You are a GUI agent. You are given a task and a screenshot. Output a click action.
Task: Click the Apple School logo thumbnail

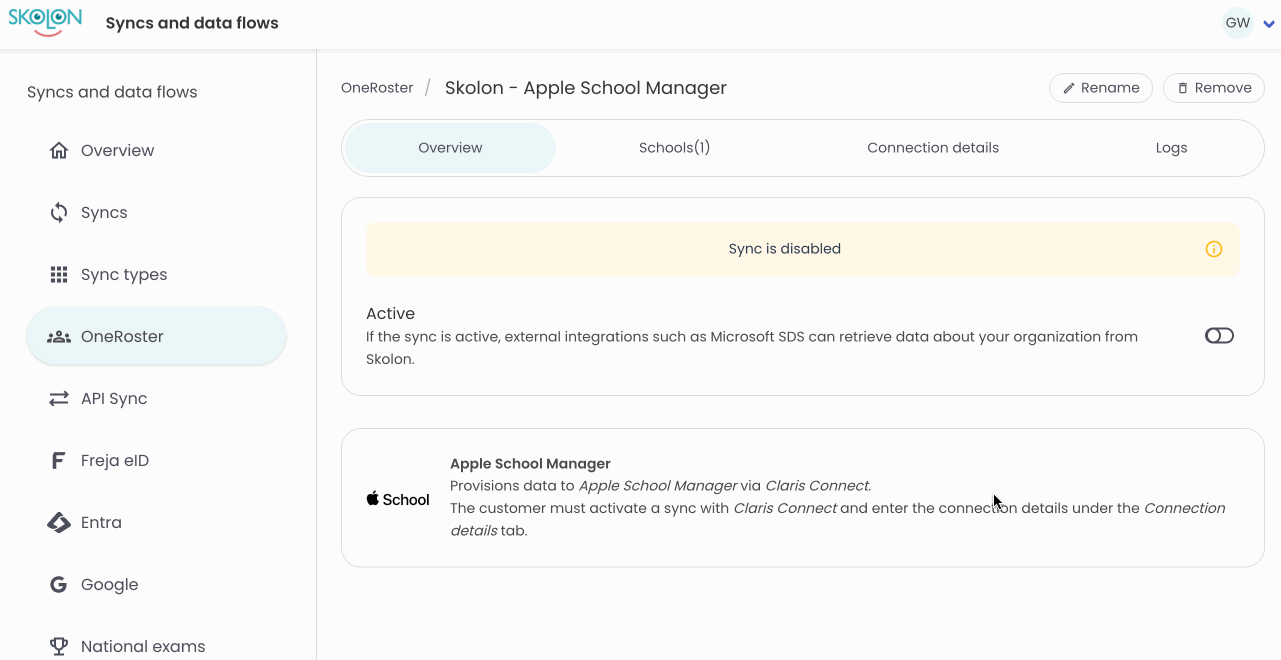398,499
